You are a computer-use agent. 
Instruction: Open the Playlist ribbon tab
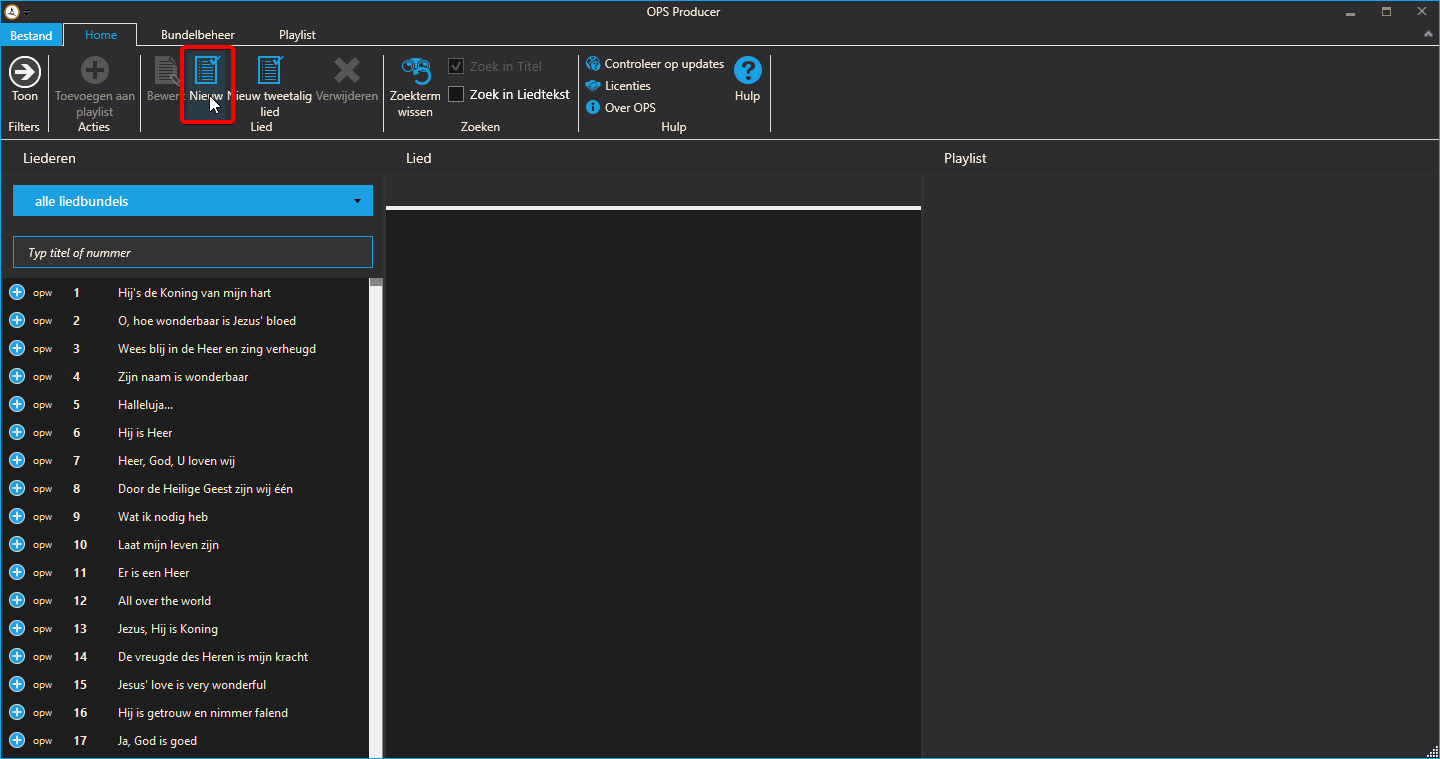pyautogui.click(x=297, y=35)
